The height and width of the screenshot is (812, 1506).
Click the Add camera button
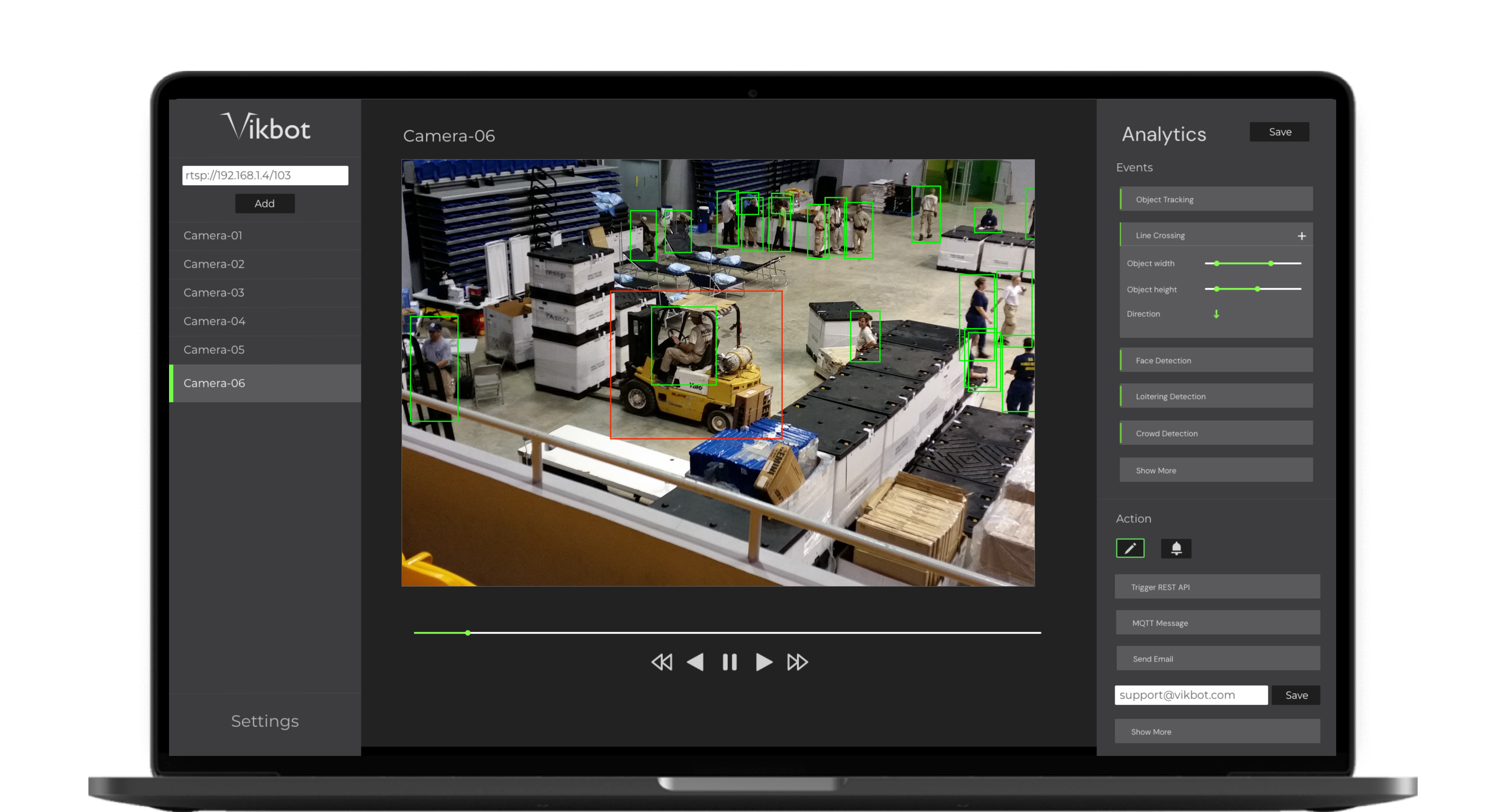264,203
